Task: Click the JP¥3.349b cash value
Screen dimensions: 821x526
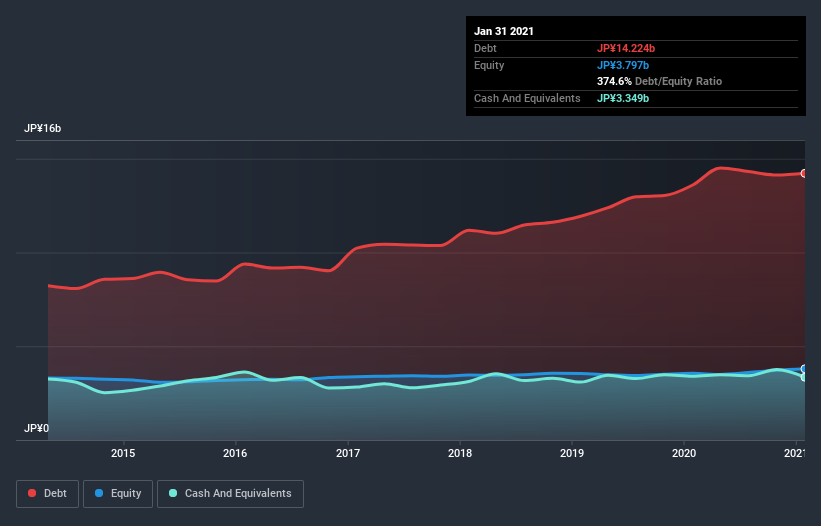Action: click(623, 98)
